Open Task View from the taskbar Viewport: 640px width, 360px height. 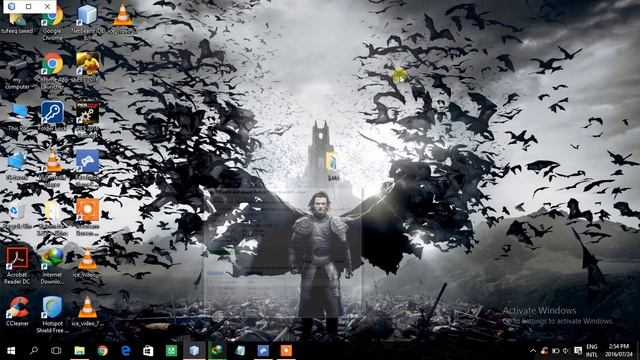tap(56, 351)
